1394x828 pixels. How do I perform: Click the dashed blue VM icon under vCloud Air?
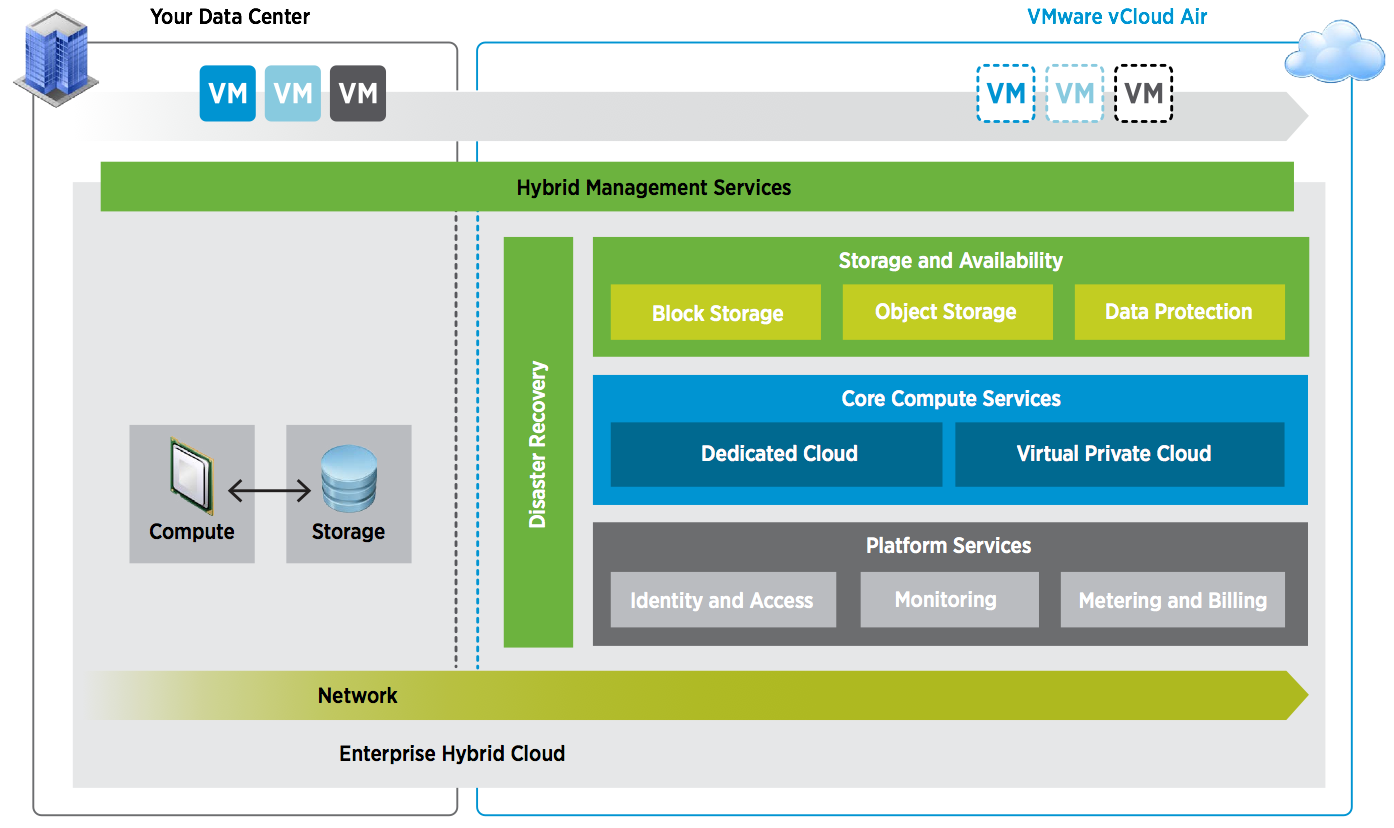click(1006, 92)
